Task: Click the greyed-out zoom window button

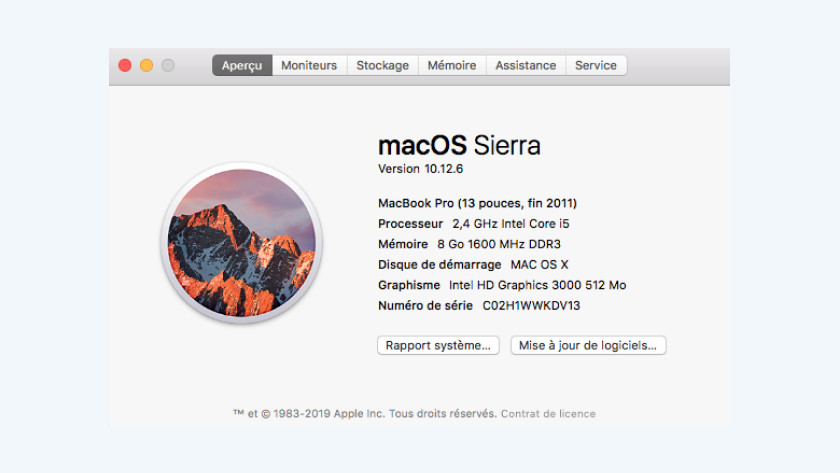Action: point(168,65)
